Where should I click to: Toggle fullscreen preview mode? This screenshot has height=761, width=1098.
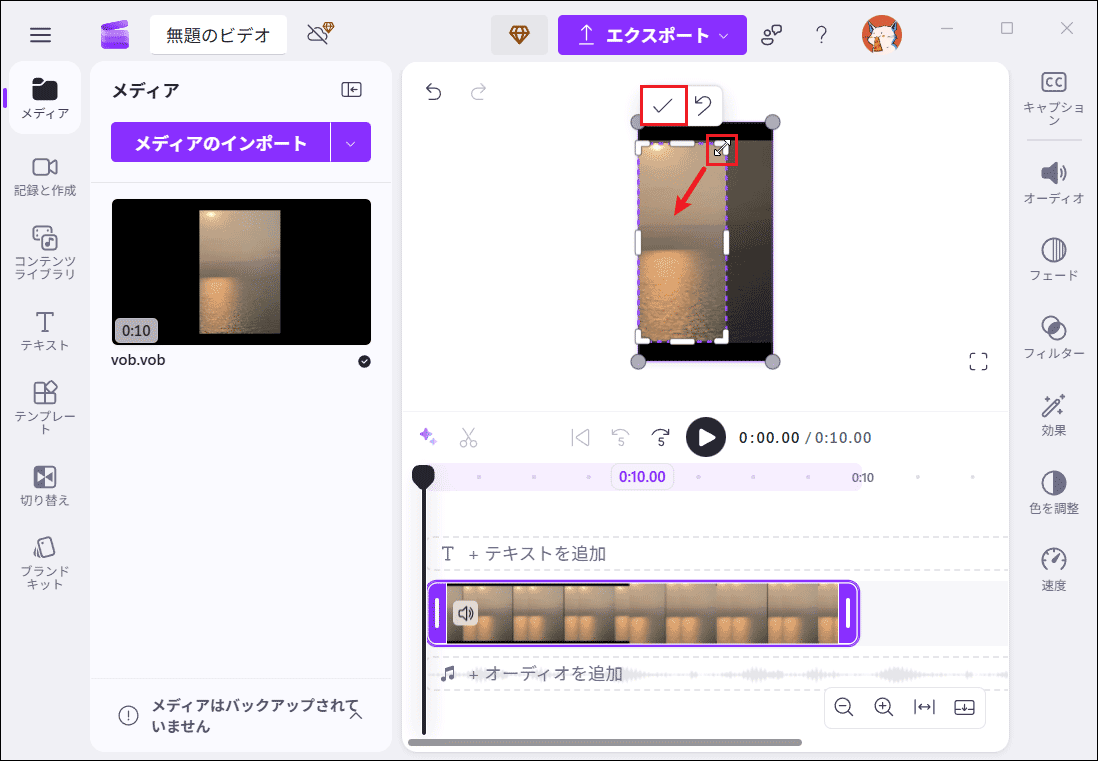point(978,361)
